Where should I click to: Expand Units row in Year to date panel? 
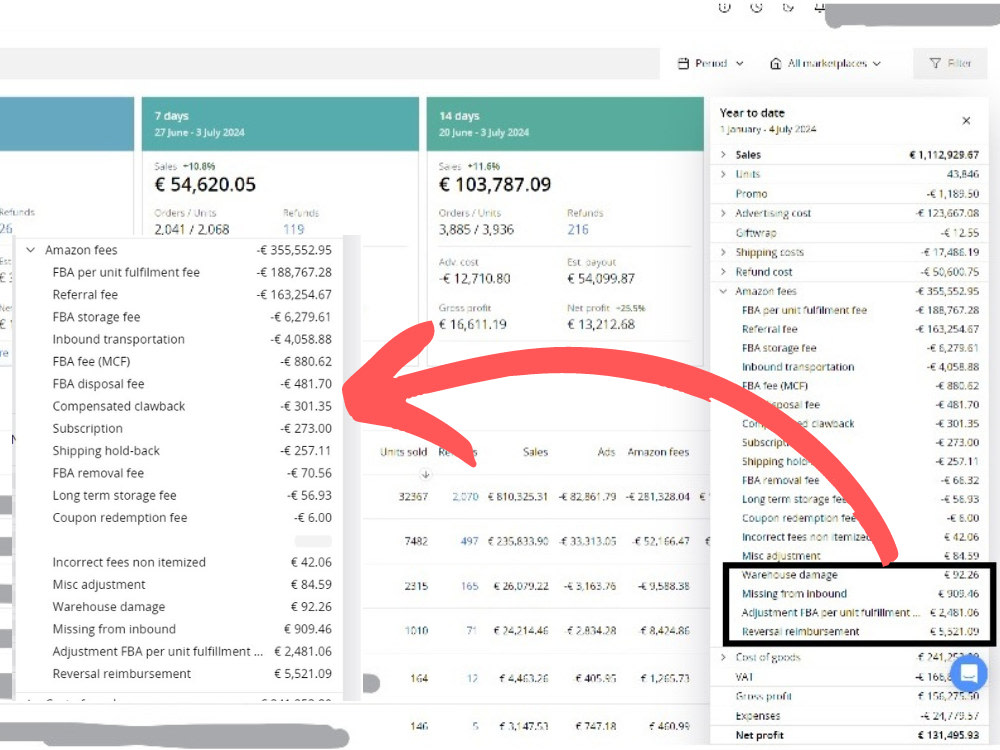coord(723,174)
